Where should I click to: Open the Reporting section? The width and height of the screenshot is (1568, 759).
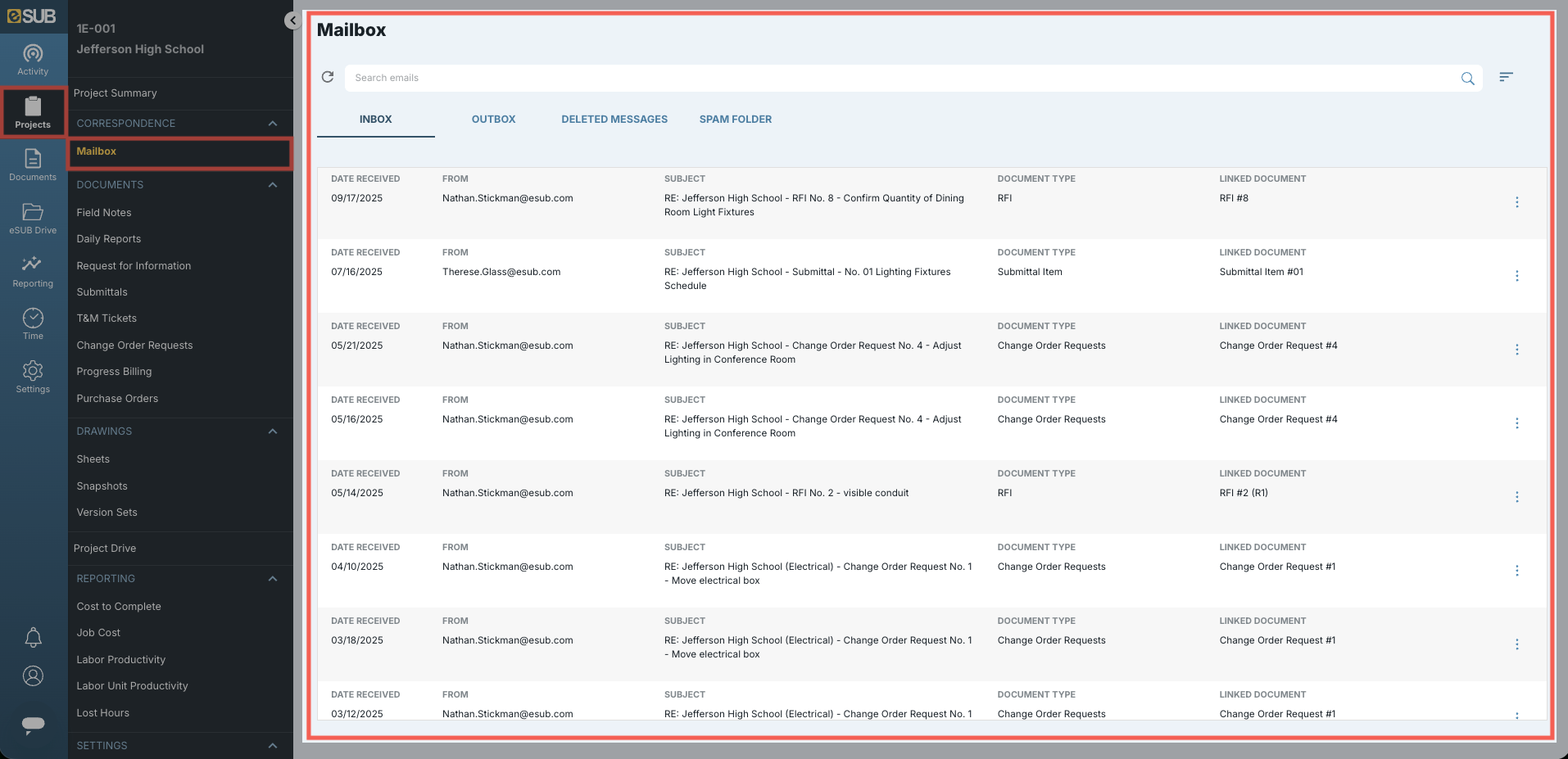(x=33, y=272)
